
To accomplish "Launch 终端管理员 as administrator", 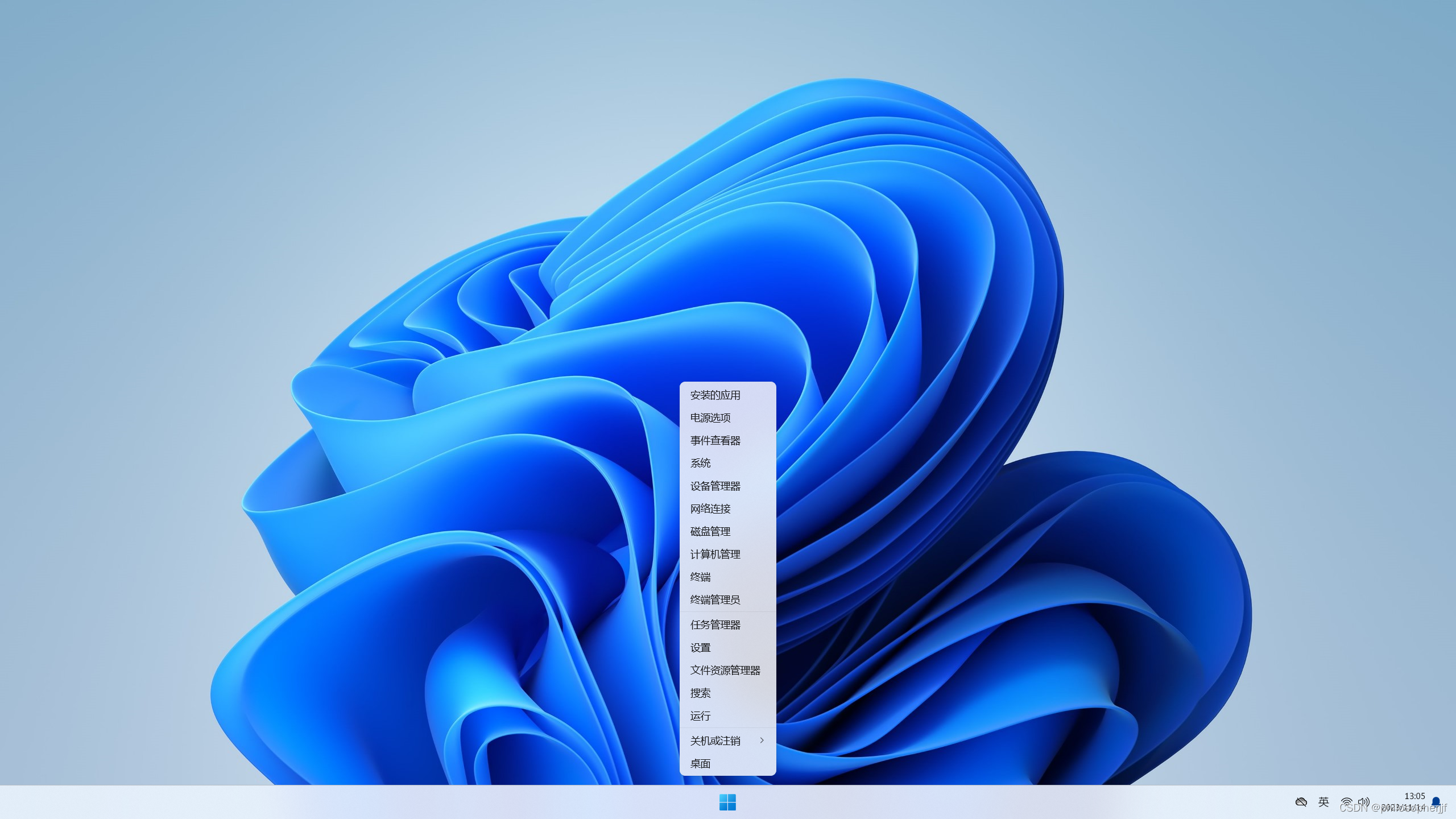I will coord(728,599).
